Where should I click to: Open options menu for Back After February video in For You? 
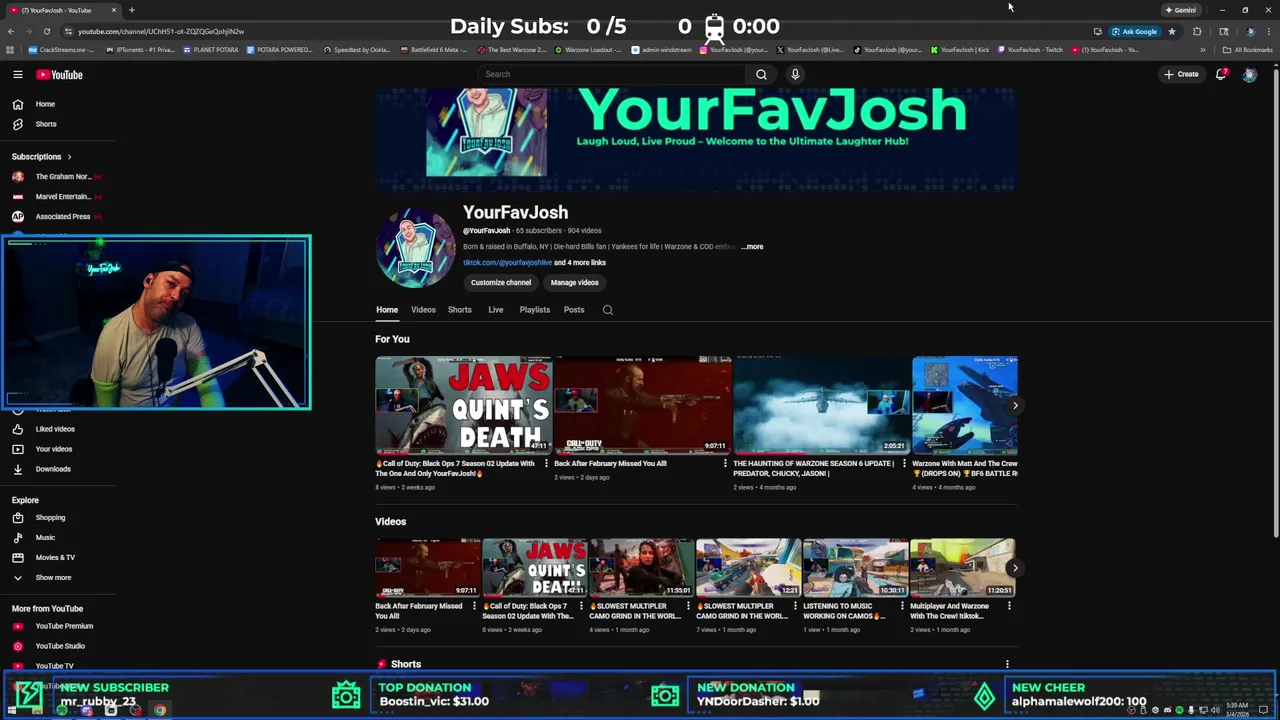click(725, 464)
